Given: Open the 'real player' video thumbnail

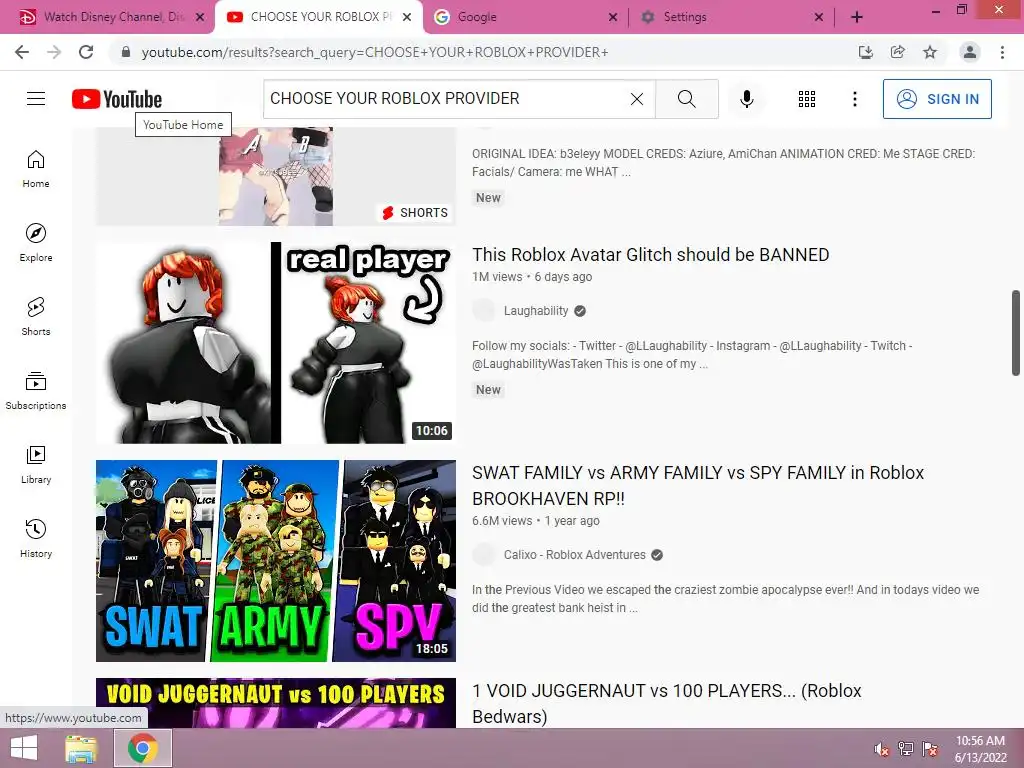Looking at the screenshot, I should pyautogui.click(x=276, y=343).
